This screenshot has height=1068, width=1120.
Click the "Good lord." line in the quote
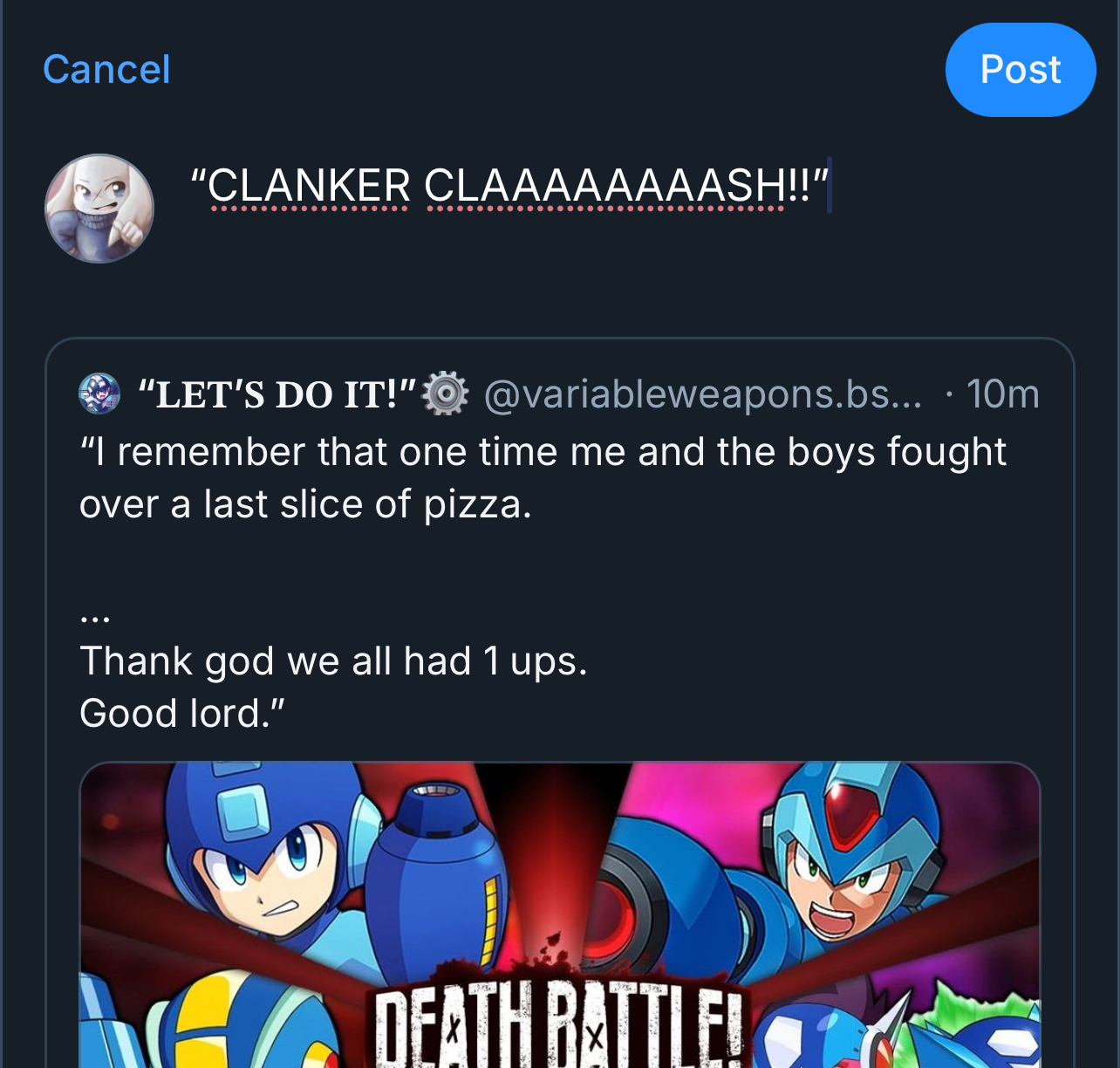(x=181, y=714)
